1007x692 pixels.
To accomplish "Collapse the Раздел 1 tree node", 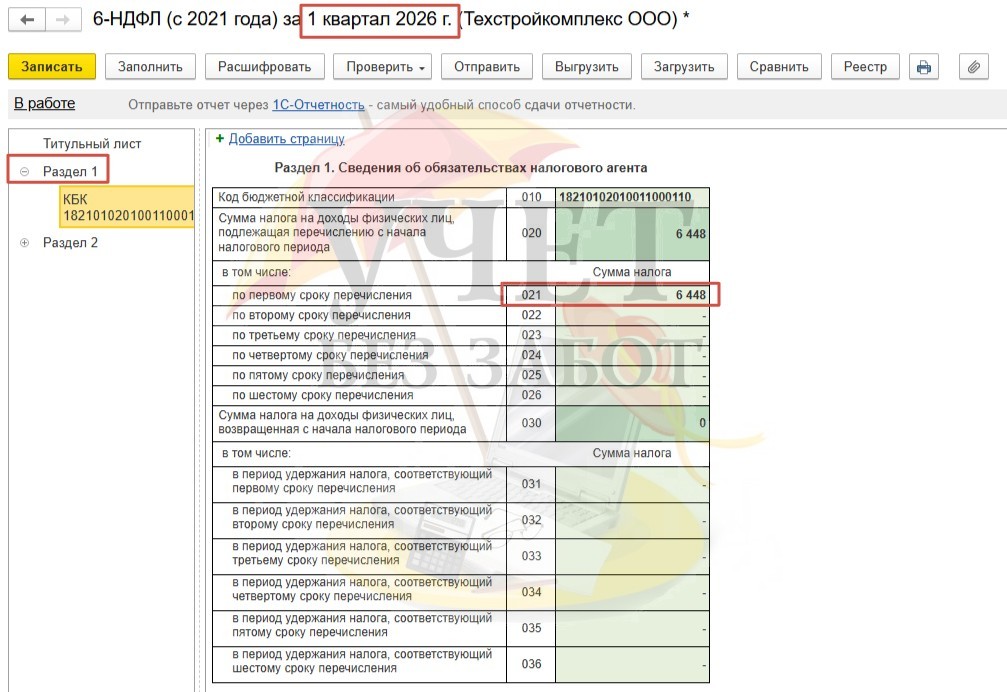I will coord(24,172).
